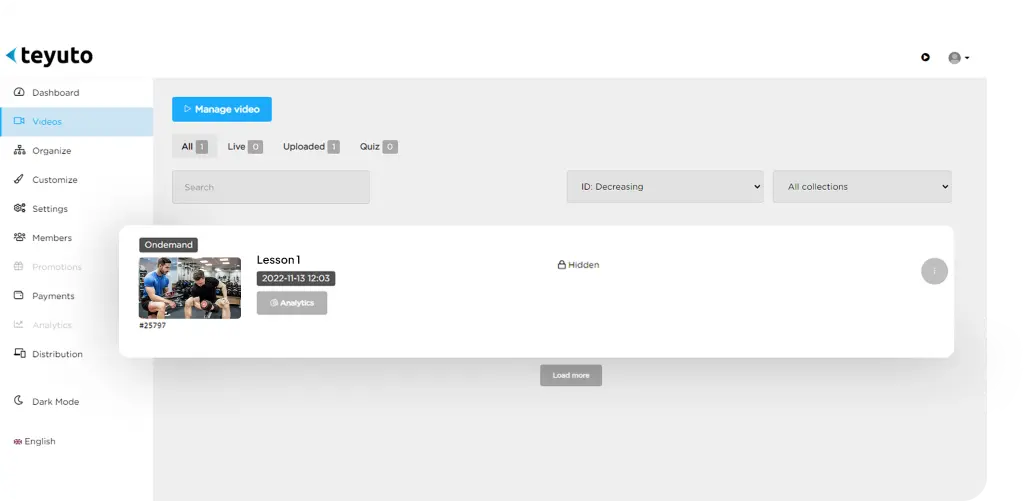Image resolution: width=1024 pixels, height=501 pixels.
Task: Open the Members people icon
Action: pyautogui.click(x=19, y=237)
